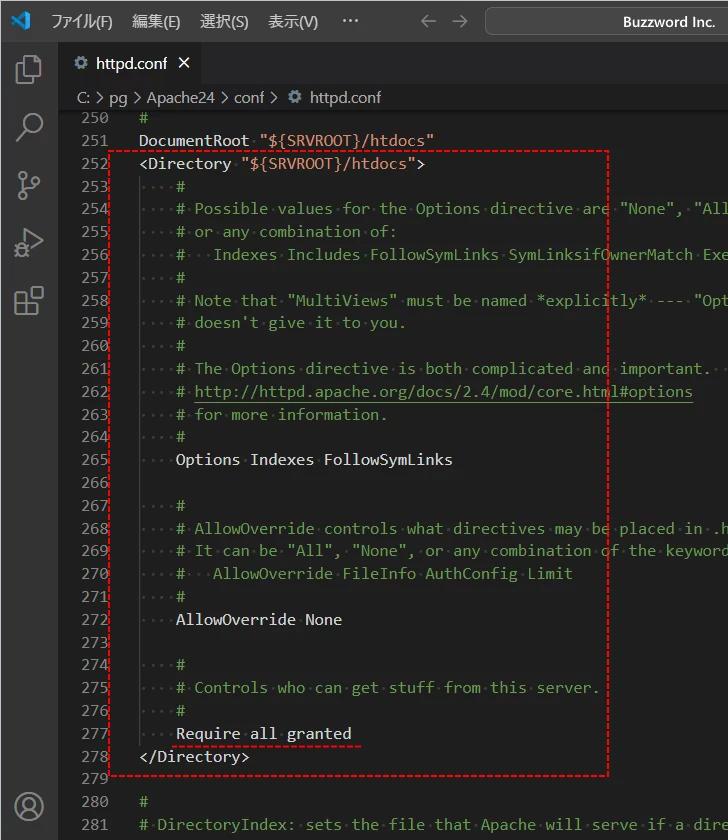
Task: Select the httpd.conf editor tab
Action: pos(131,63)
